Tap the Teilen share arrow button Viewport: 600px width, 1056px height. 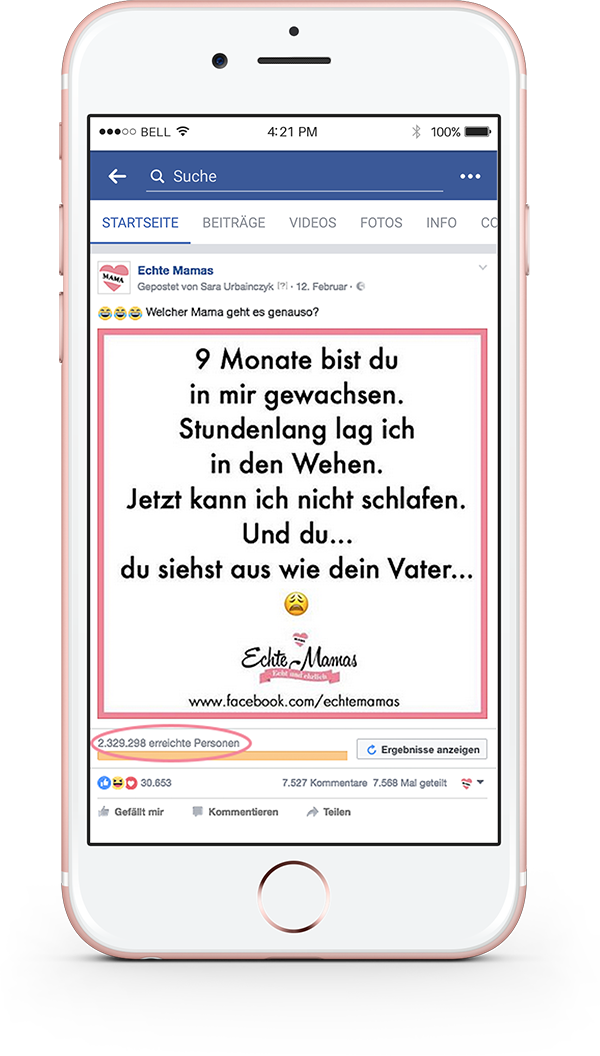[x=329, y=812]
